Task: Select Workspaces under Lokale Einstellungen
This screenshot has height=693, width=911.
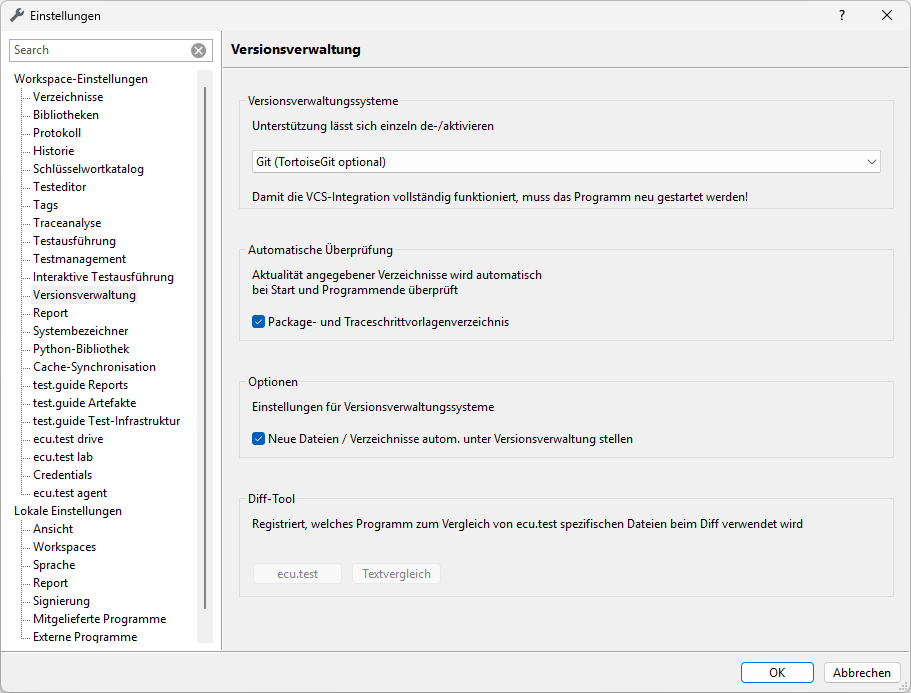Action: point(64,547)
